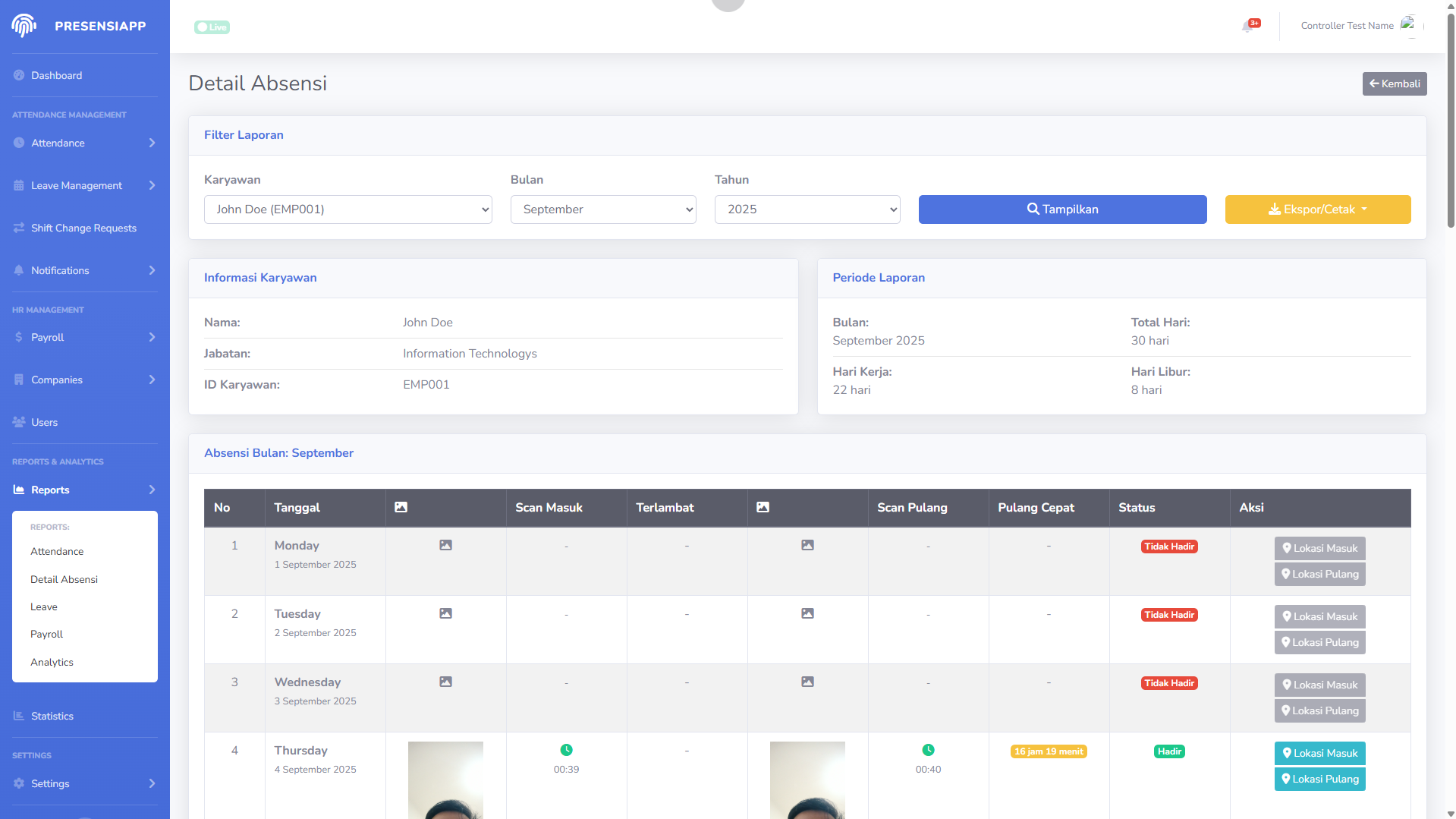Viewport: 1456px width, 819px height.
Task: Click Lokasi Masuk for Wednesday 3 September
Action: click(x=1320, y=685)
